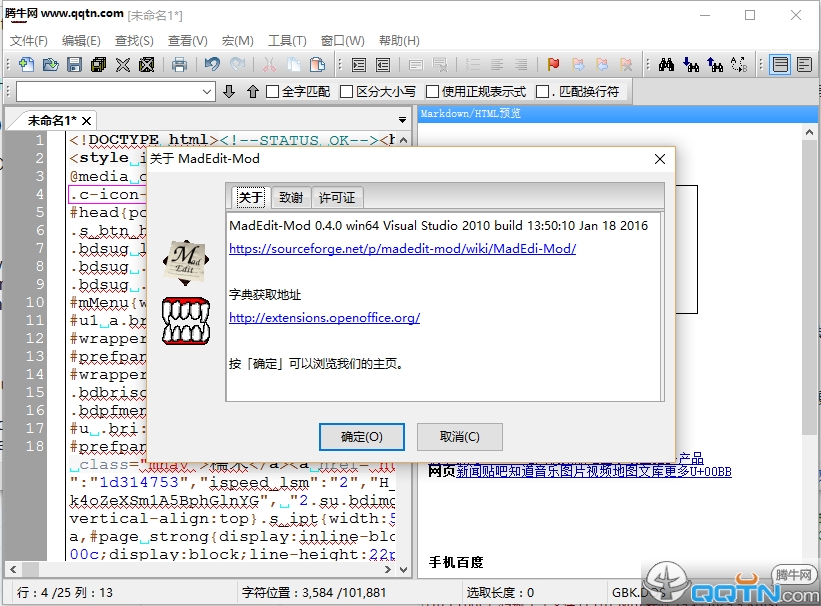The image size is (821, 606).
Task: Open Find with the binoculars icon
Action: pos(666,65)
